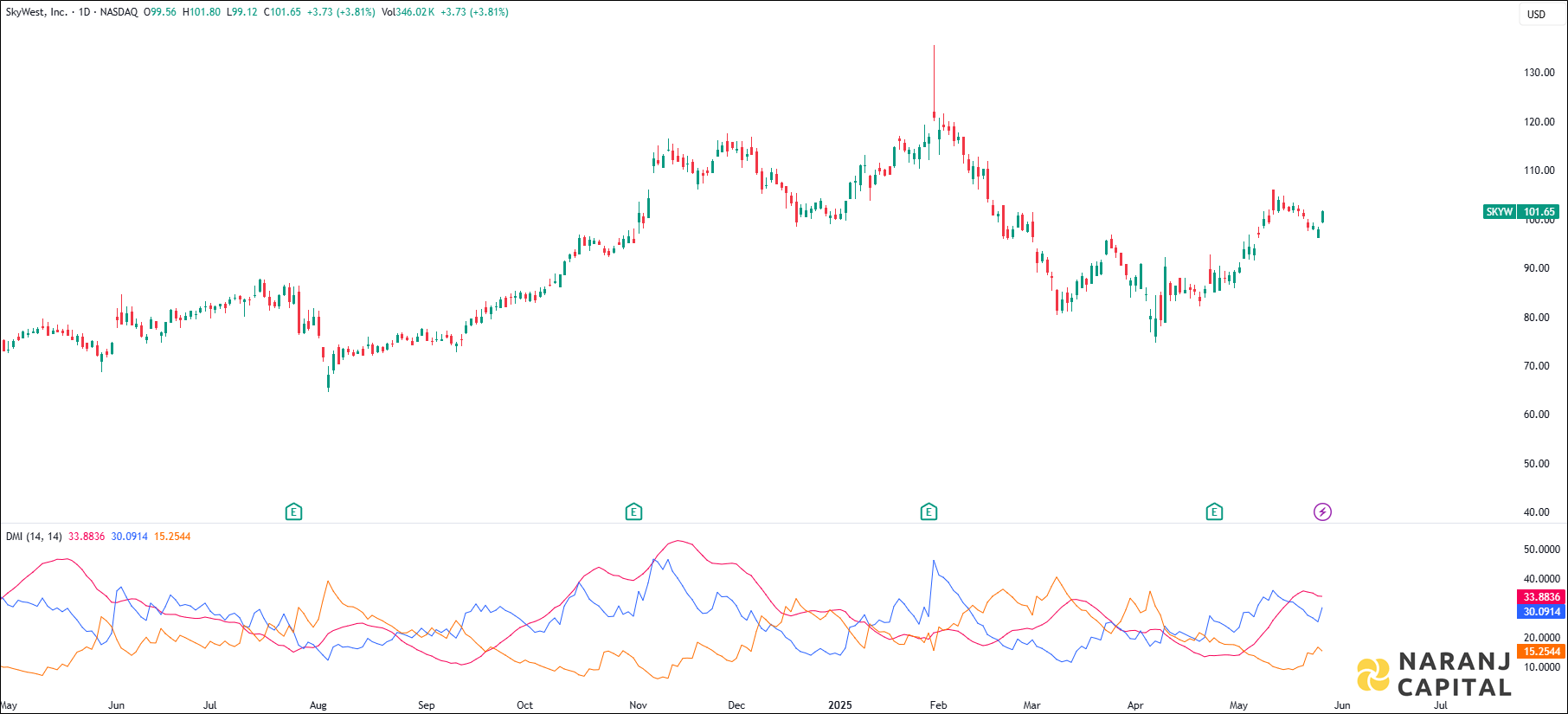Click the SKYW symbol price tag
The image size is (1568, 714).
point(1500,211)
